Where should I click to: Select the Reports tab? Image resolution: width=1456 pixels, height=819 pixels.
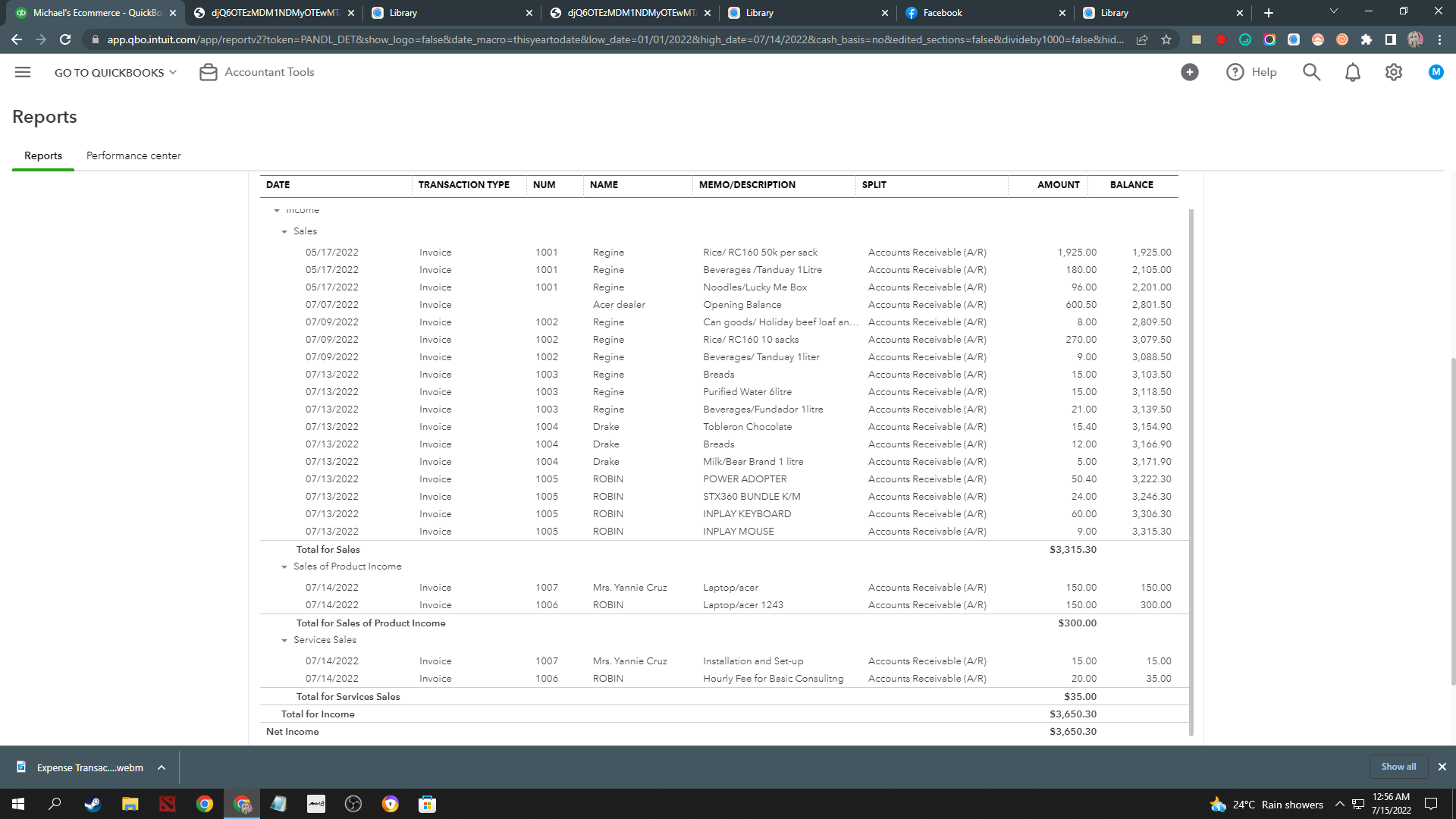[x=43, y=155]
